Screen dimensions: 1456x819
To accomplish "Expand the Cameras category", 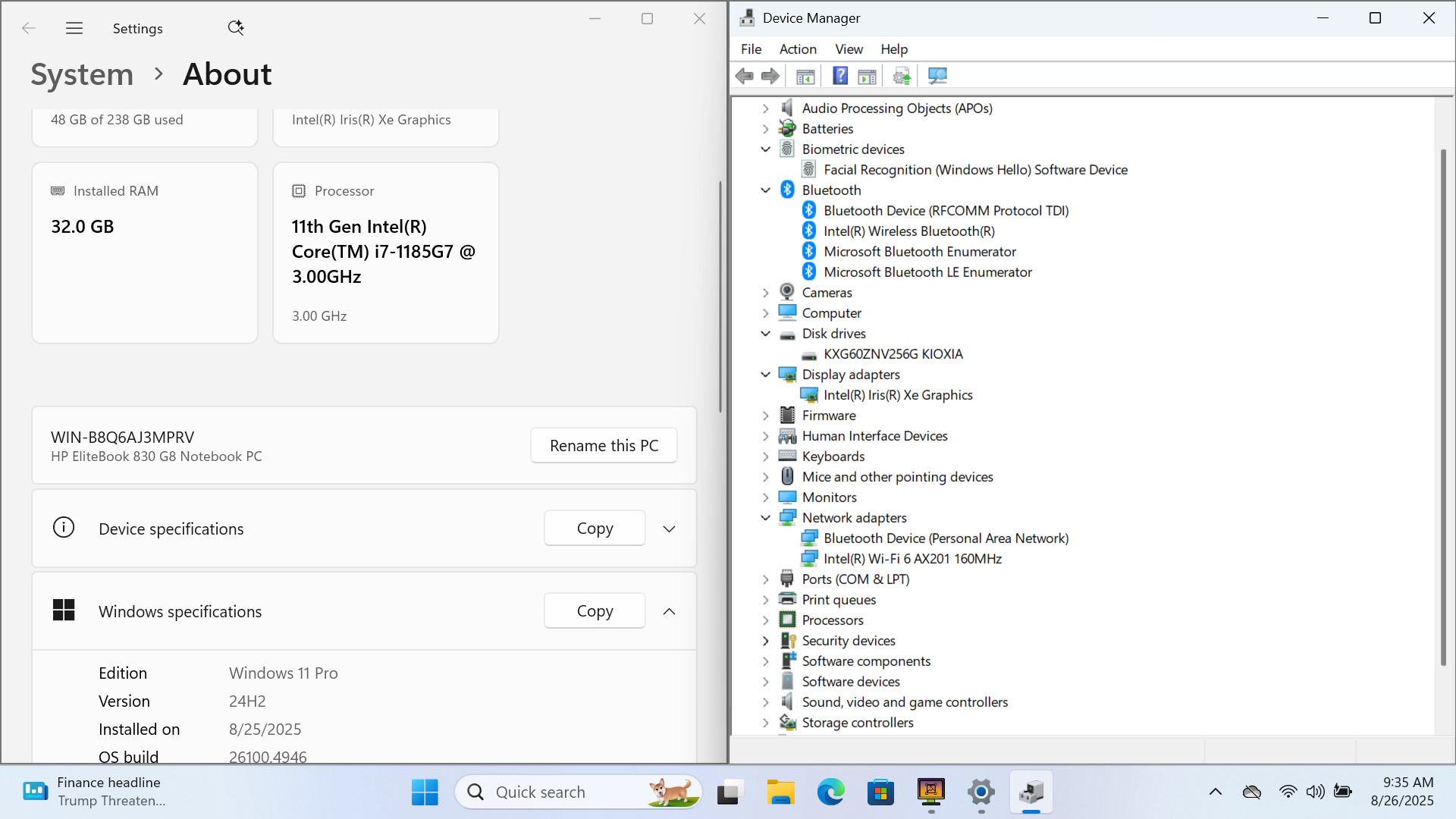I will click(766, 293).
